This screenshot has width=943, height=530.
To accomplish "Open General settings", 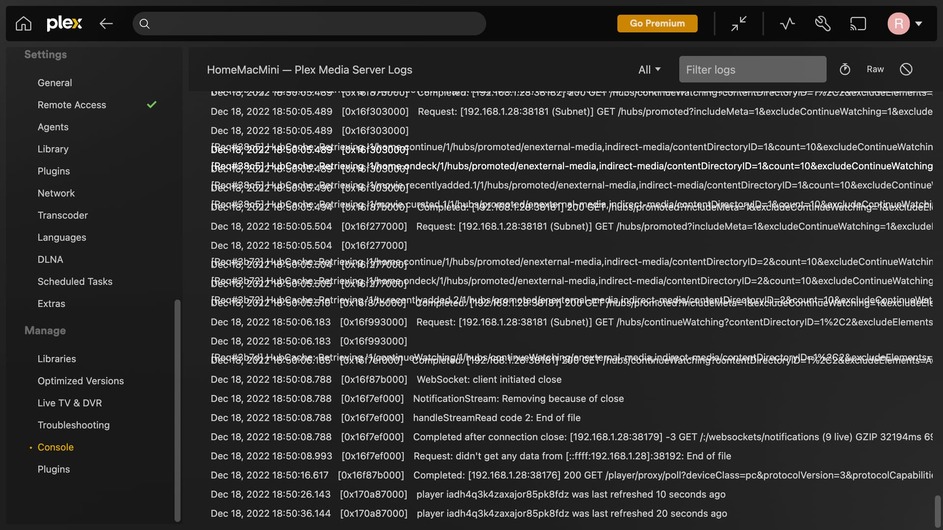I will tap(55, 83).
